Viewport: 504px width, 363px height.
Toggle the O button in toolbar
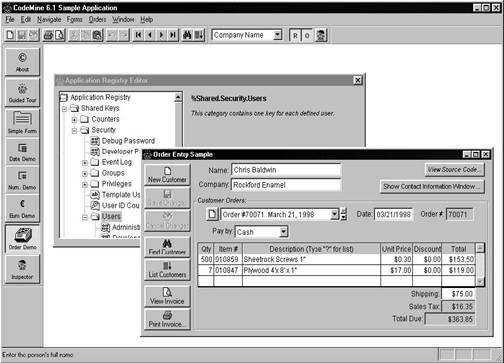pos(307,35)
